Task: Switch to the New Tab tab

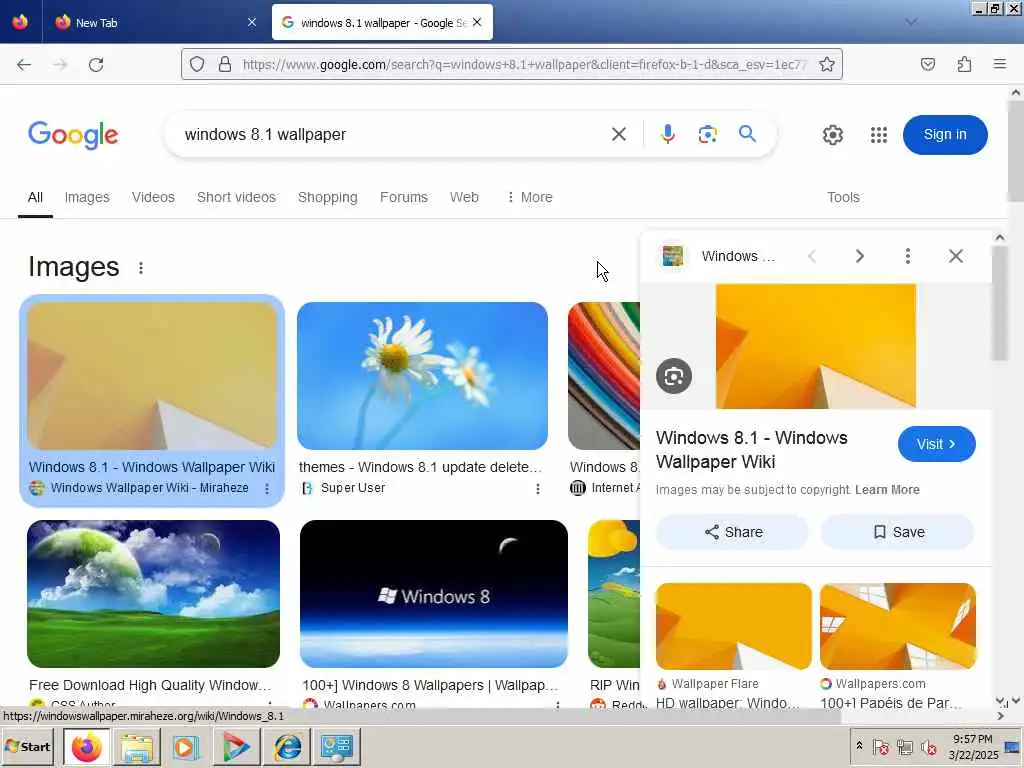Action: (152, 22)
